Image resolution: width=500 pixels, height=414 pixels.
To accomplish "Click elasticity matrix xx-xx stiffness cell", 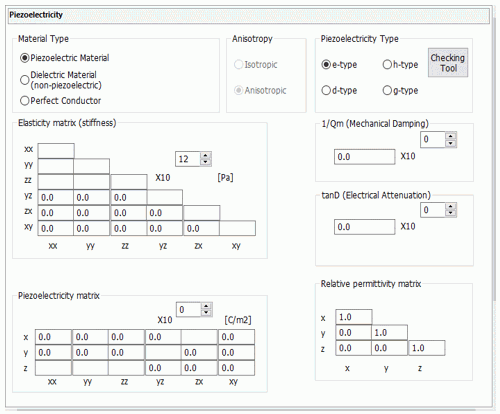I will point(56,151).
